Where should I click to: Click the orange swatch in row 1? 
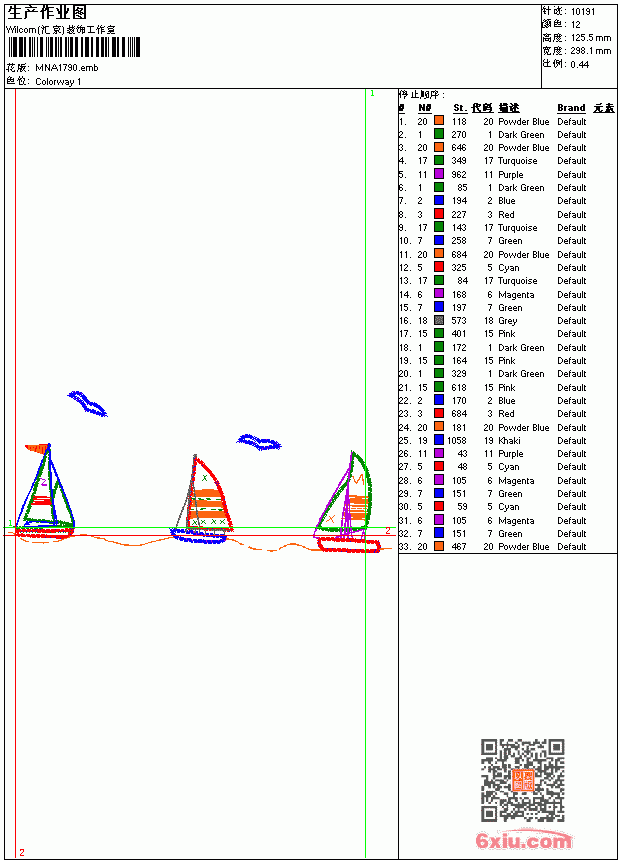pyautogui.click(x=439, y=121)
